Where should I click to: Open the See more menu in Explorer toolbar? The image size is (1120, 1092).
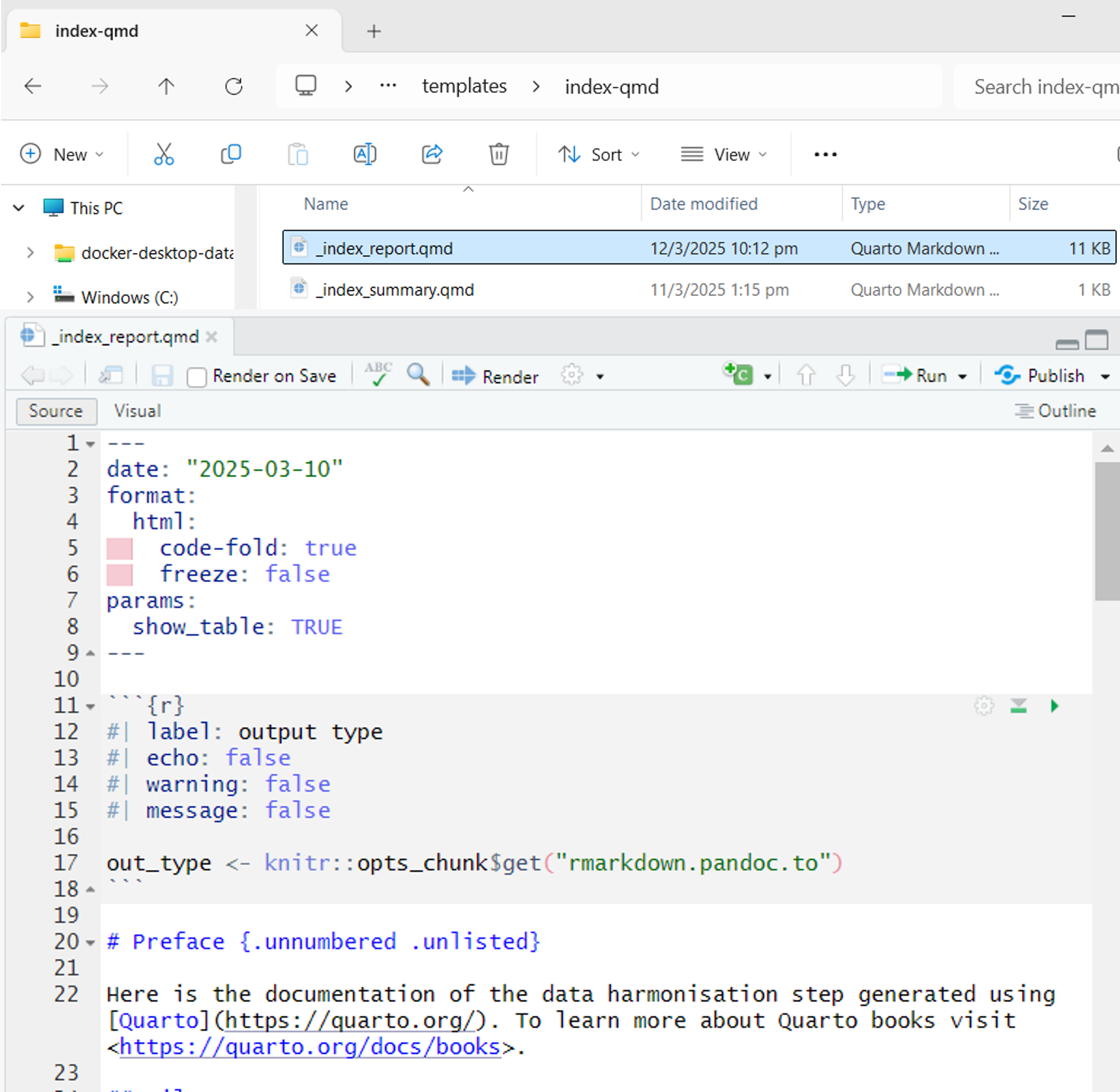825,154
